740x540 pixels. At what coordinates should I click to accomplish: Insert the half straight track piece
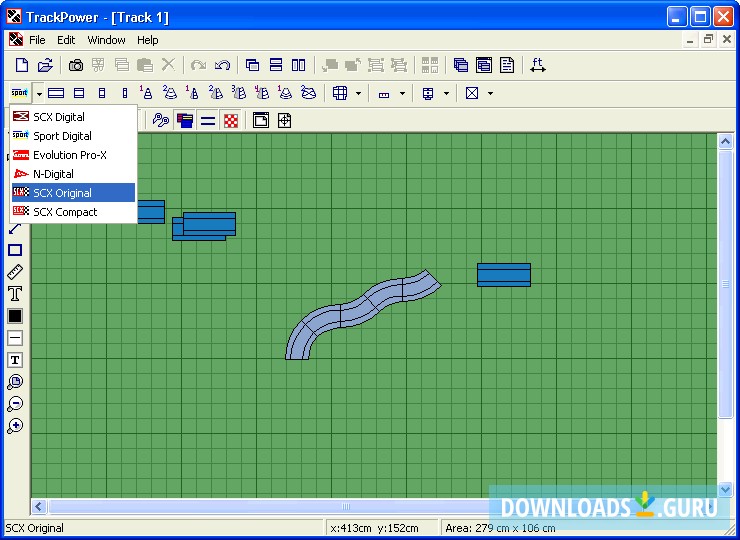click(79, 93)
